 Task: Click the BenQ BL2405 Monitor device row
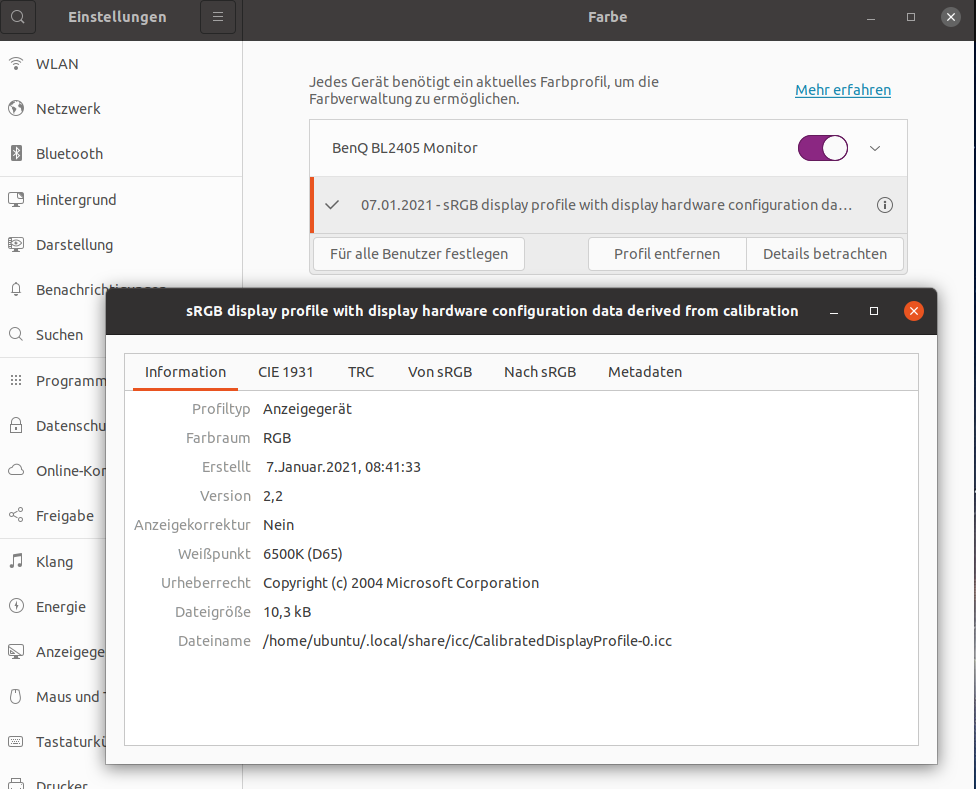click(608, 148)
